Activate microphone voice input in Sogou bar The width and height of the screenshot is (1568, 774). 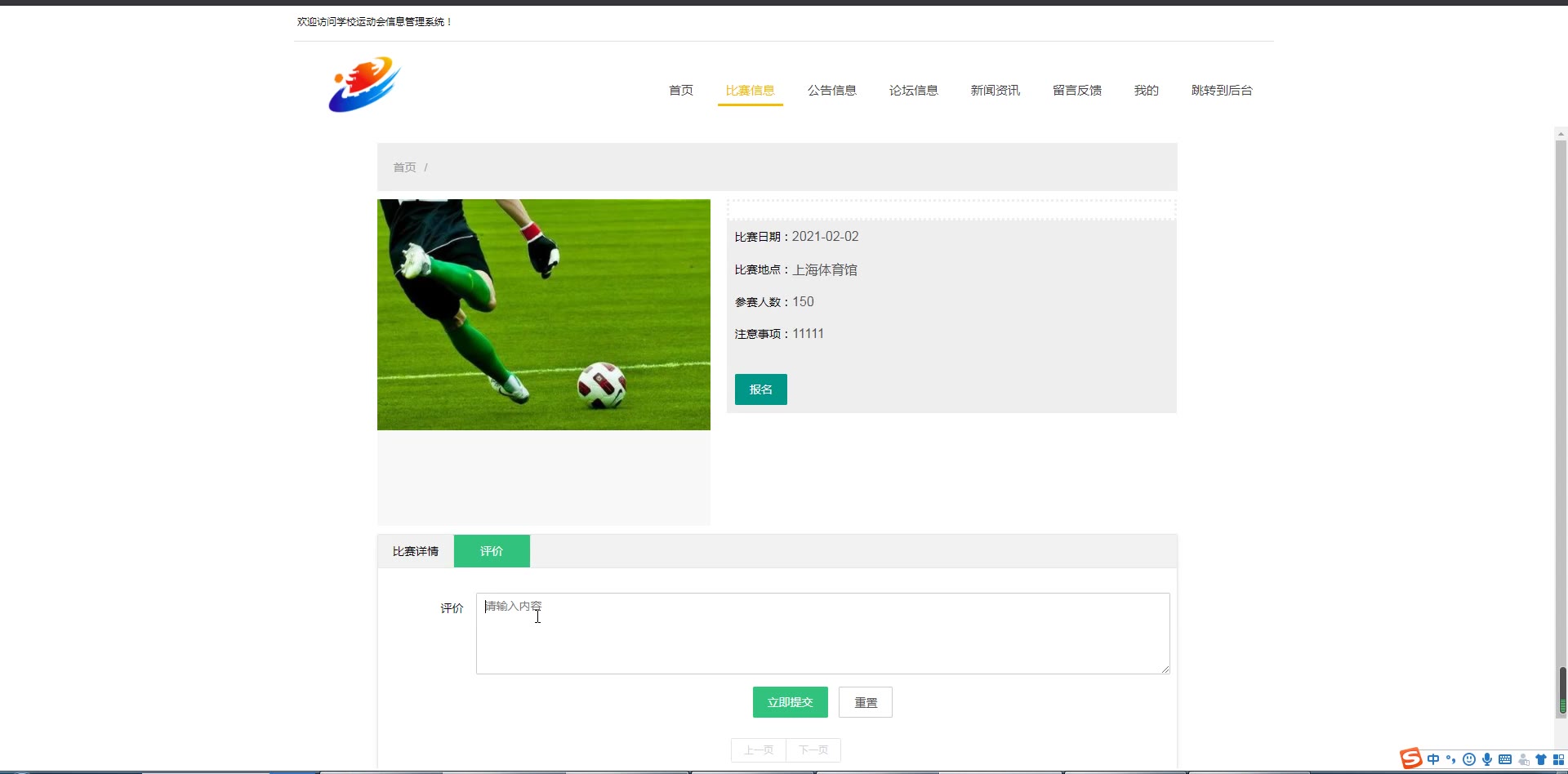tap(1487, 759)
